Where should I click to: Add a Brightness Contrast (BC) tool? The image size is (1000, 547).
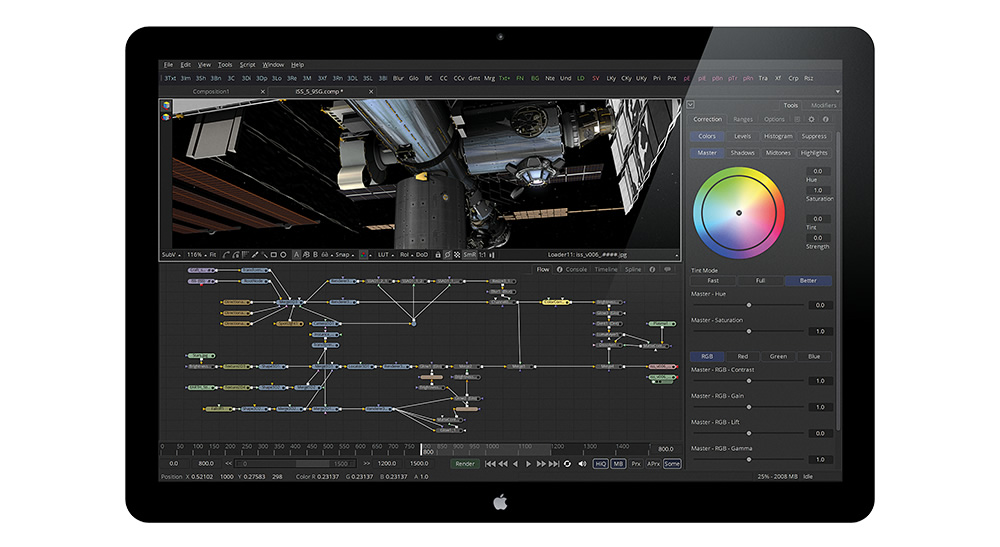(x=428, y=78)
